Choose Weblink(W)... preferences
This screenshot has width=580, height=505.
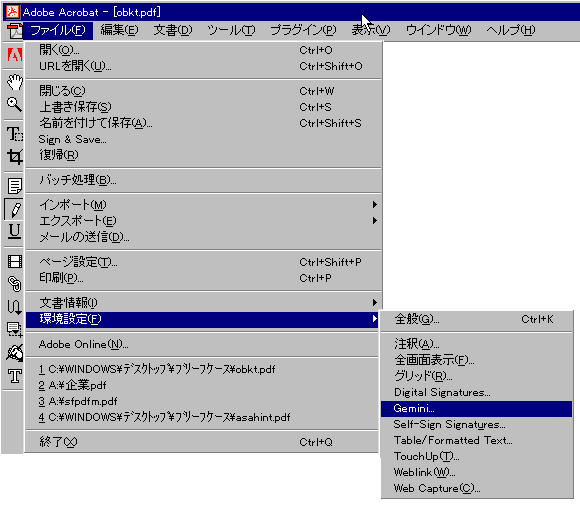476,472
